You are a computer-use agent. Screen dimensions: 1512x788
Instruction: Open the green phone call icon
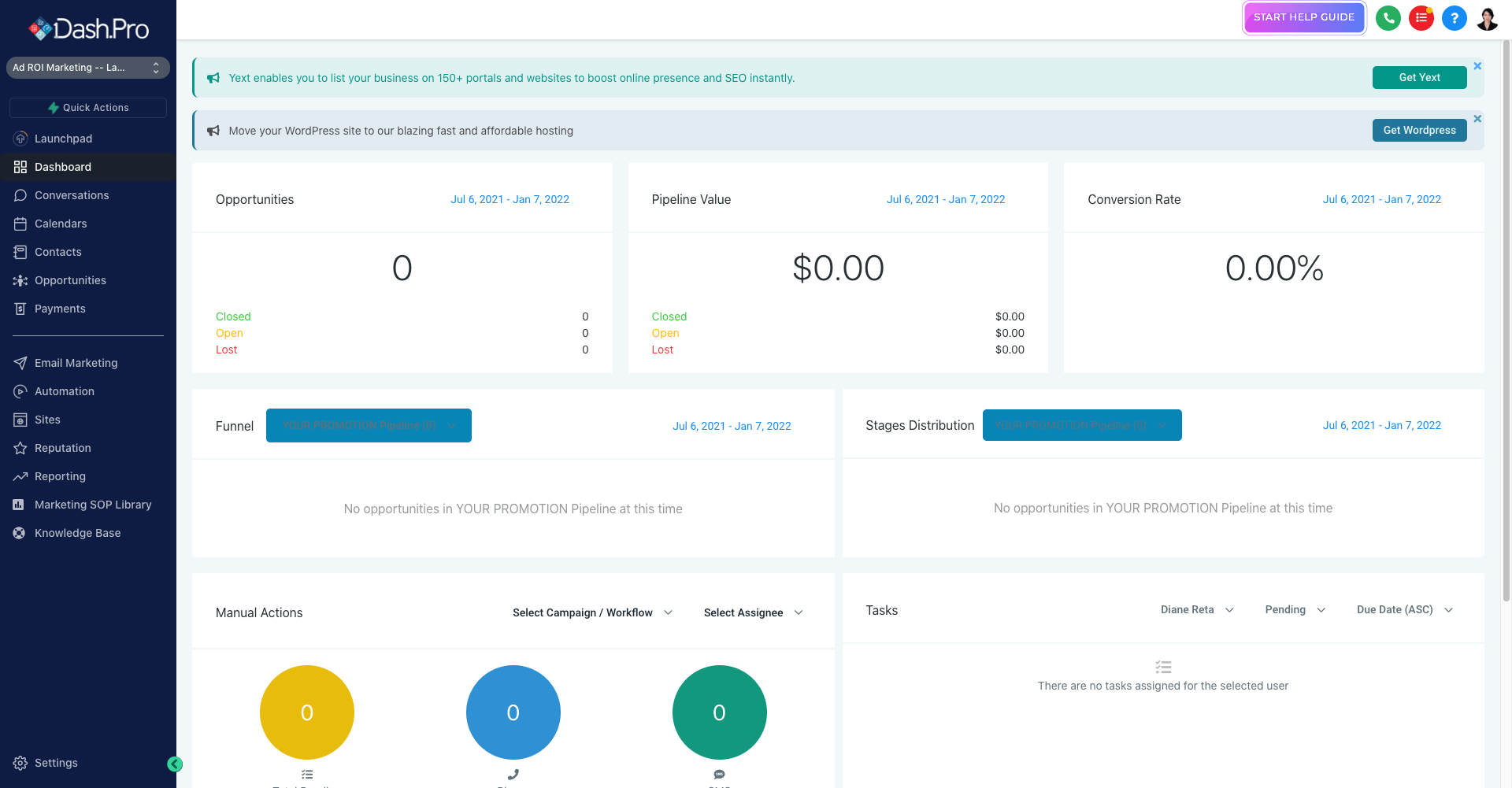click(x=1388, y=18)
